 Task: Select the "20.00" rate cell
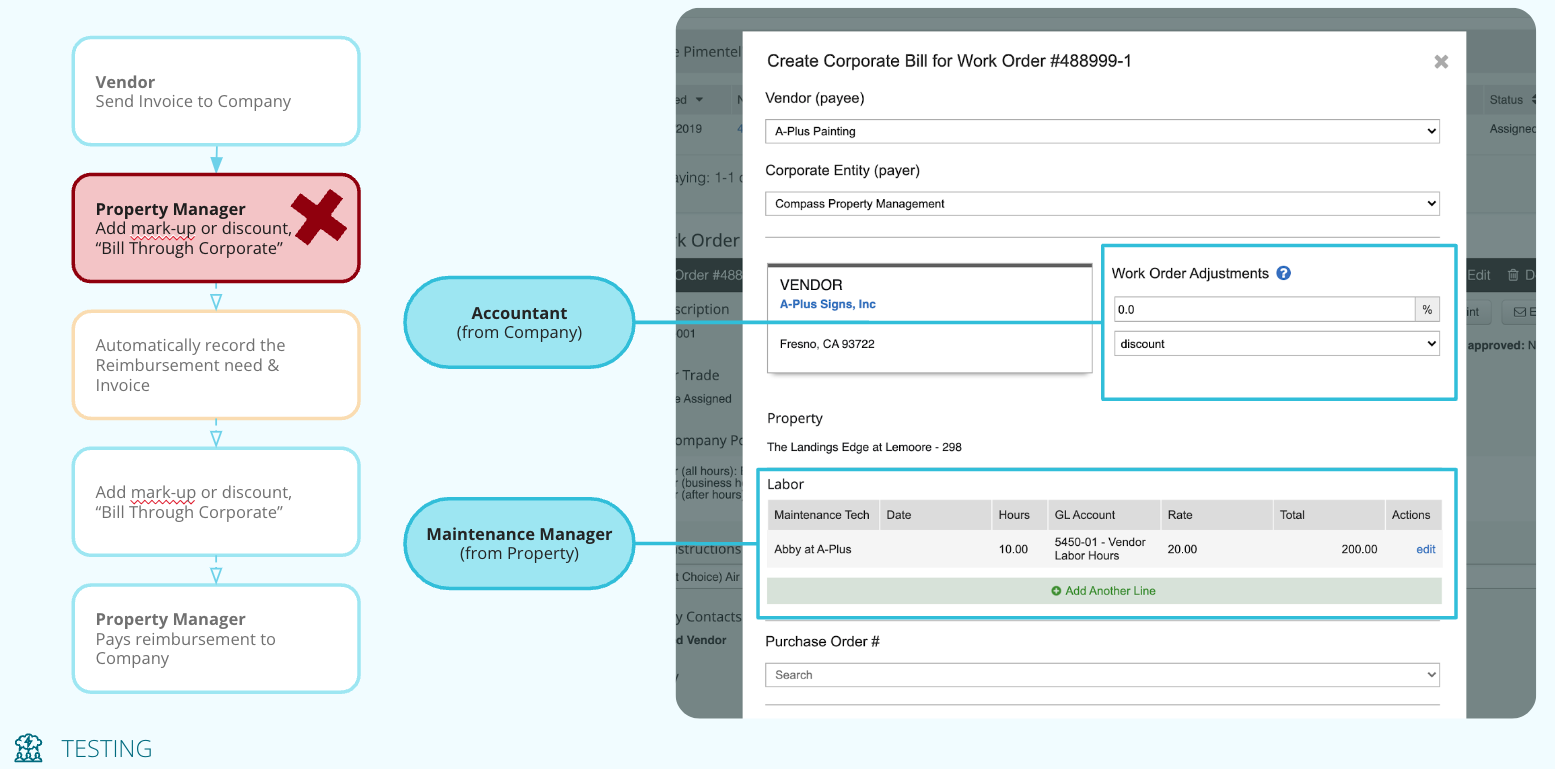(x=1182, y=549)
